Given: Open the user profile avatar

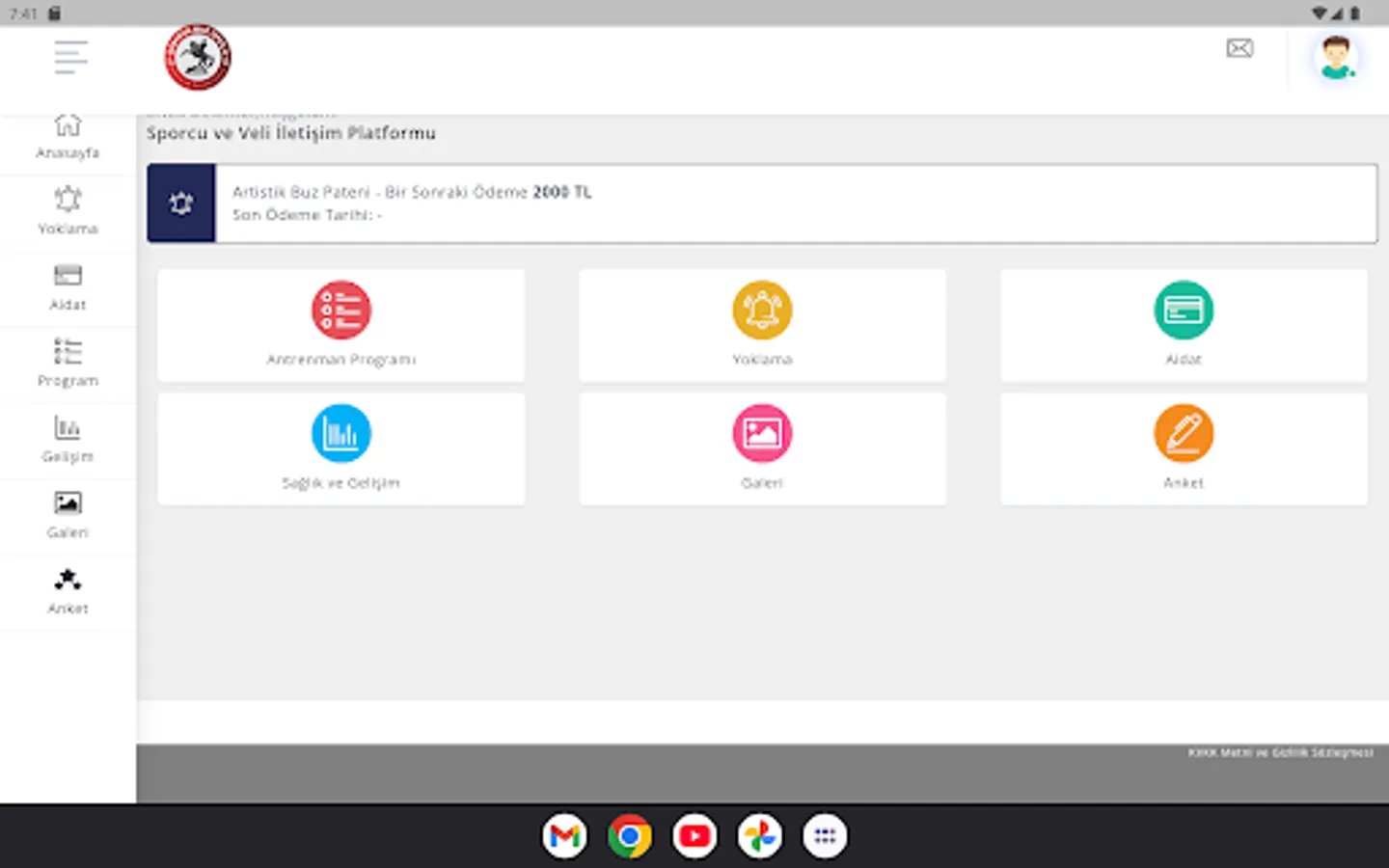Looking at the screenshot, I should click(x=1335, y=58).
